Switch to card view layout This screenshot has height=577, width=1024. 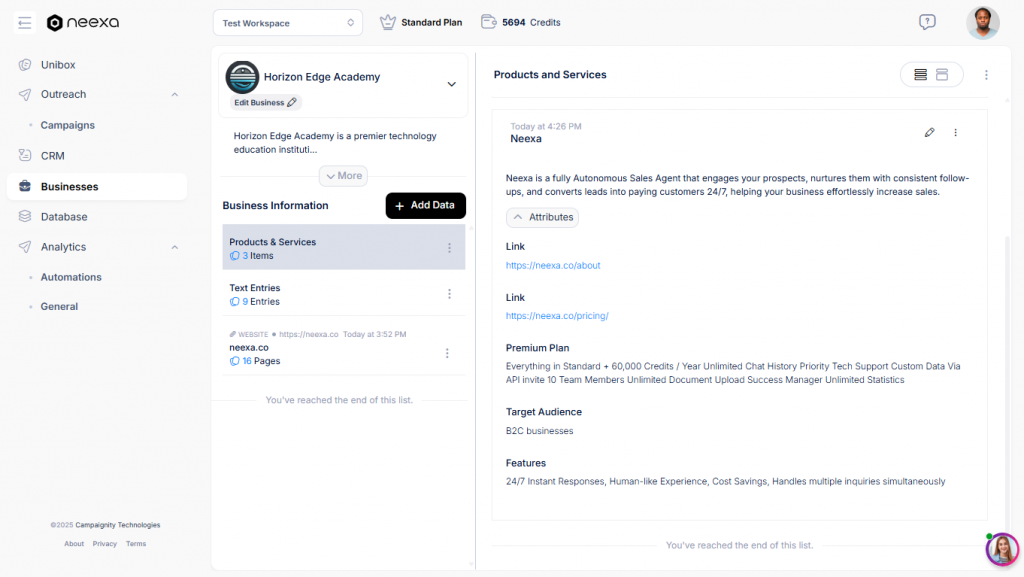[942, 75]
